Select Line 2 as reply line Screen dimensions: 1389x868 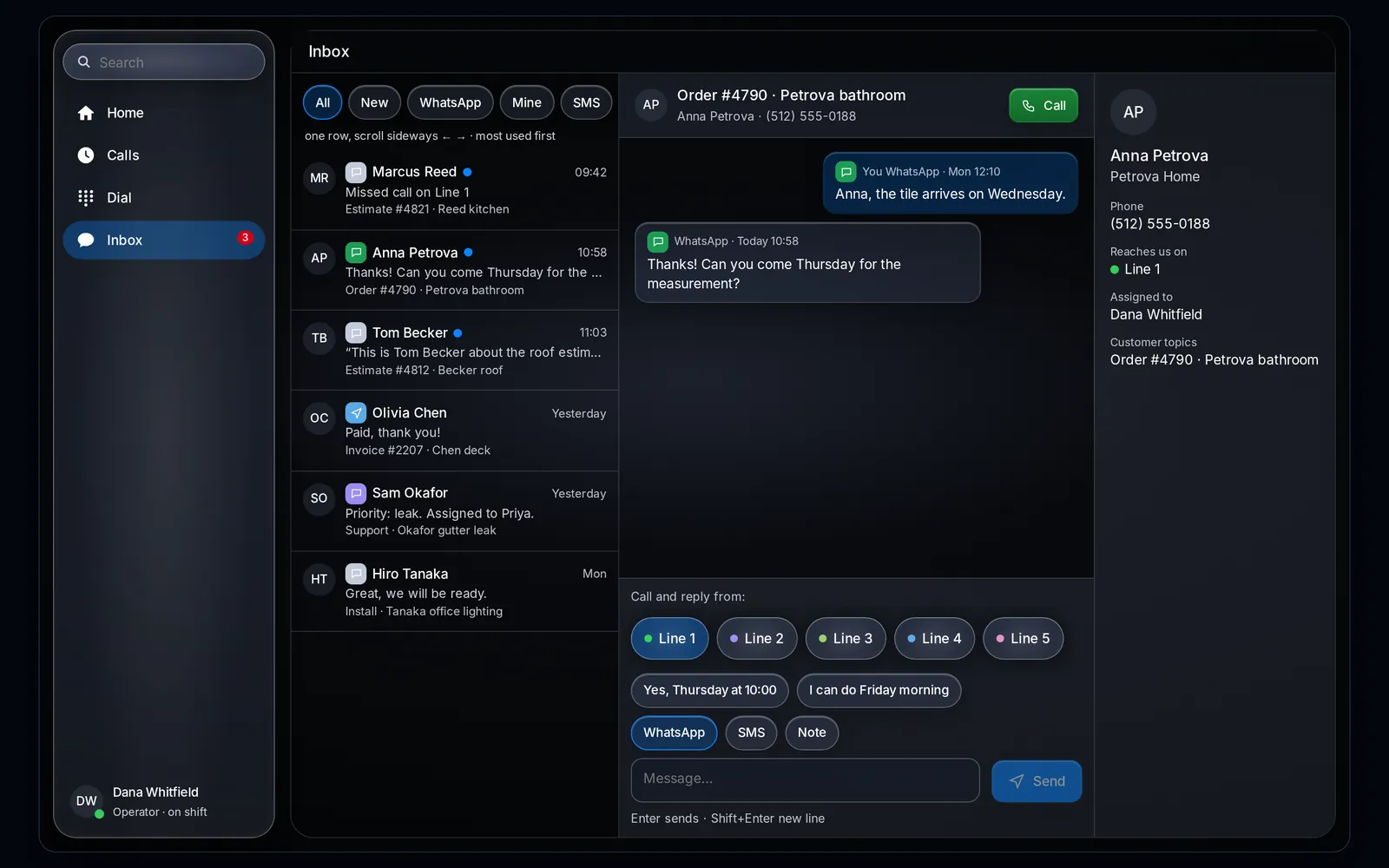757,639
